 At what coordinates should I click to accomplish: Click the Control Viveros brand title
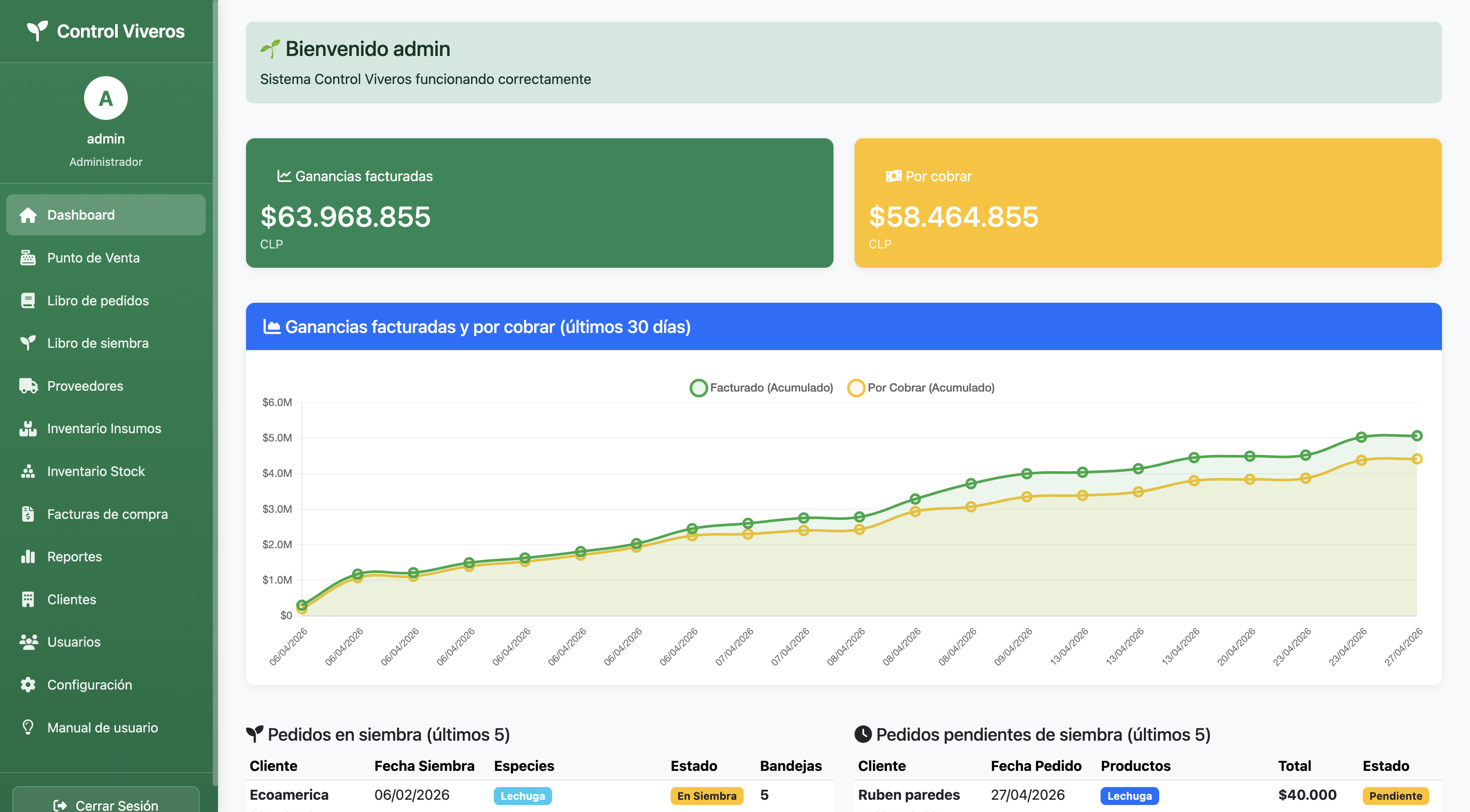click(x=121, y=31)
